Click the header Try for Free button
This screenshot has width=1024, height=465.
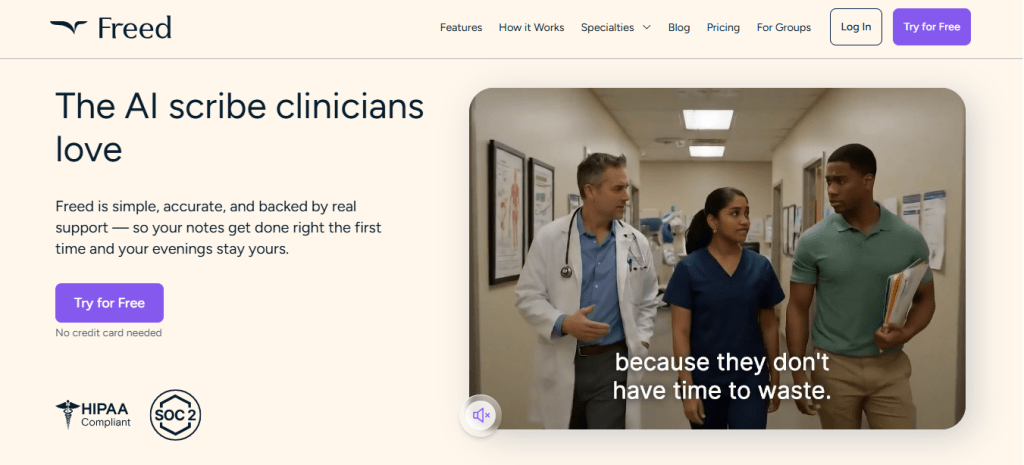[931, 27]
